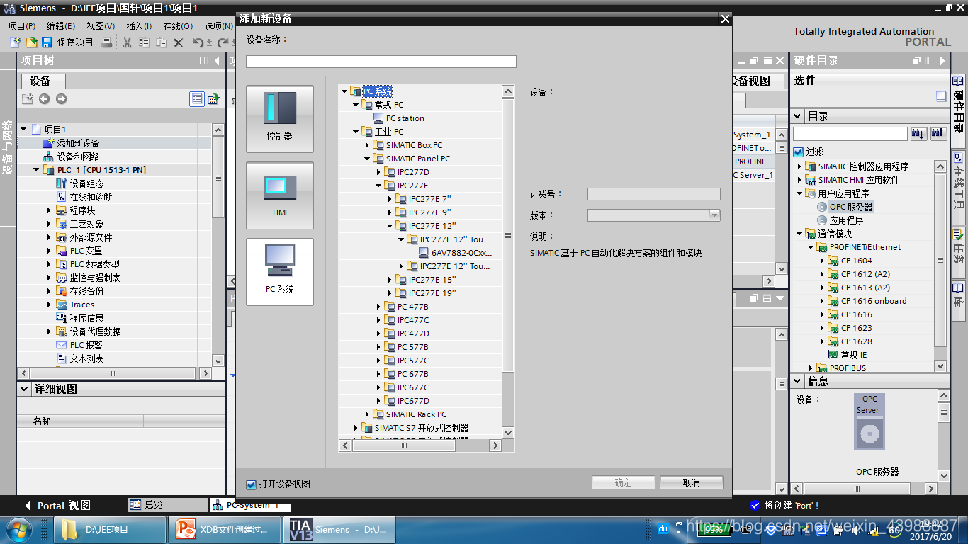
Task: Select the Controllers device category button
Action: pos(280,119)
